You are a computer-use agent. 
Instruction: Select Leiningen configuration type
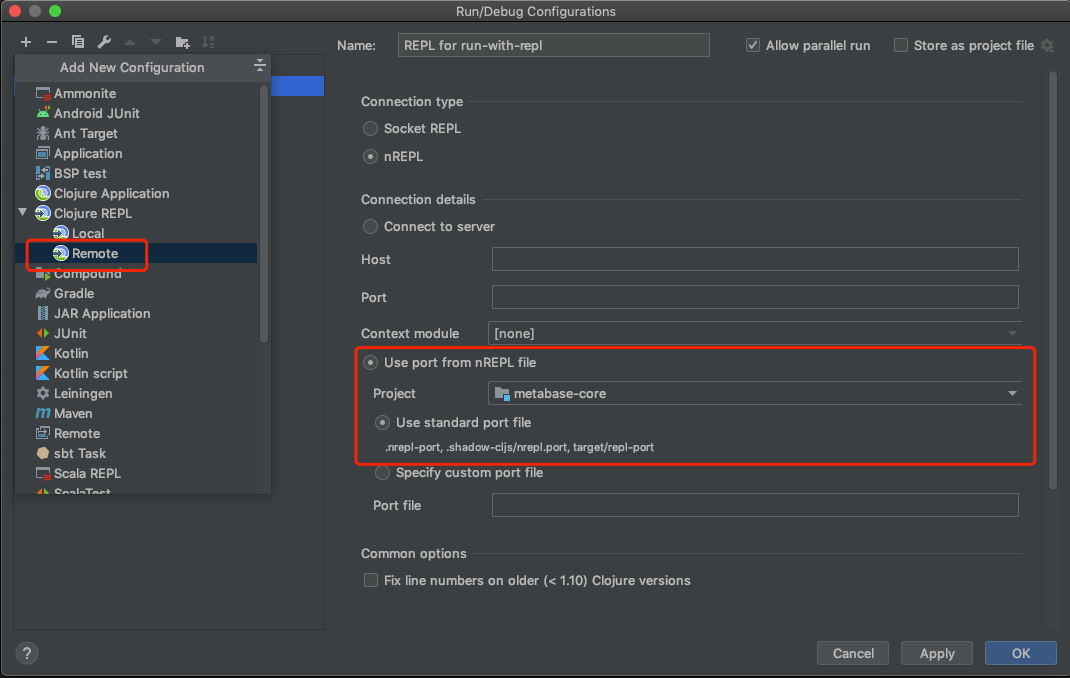coord(83,394)
